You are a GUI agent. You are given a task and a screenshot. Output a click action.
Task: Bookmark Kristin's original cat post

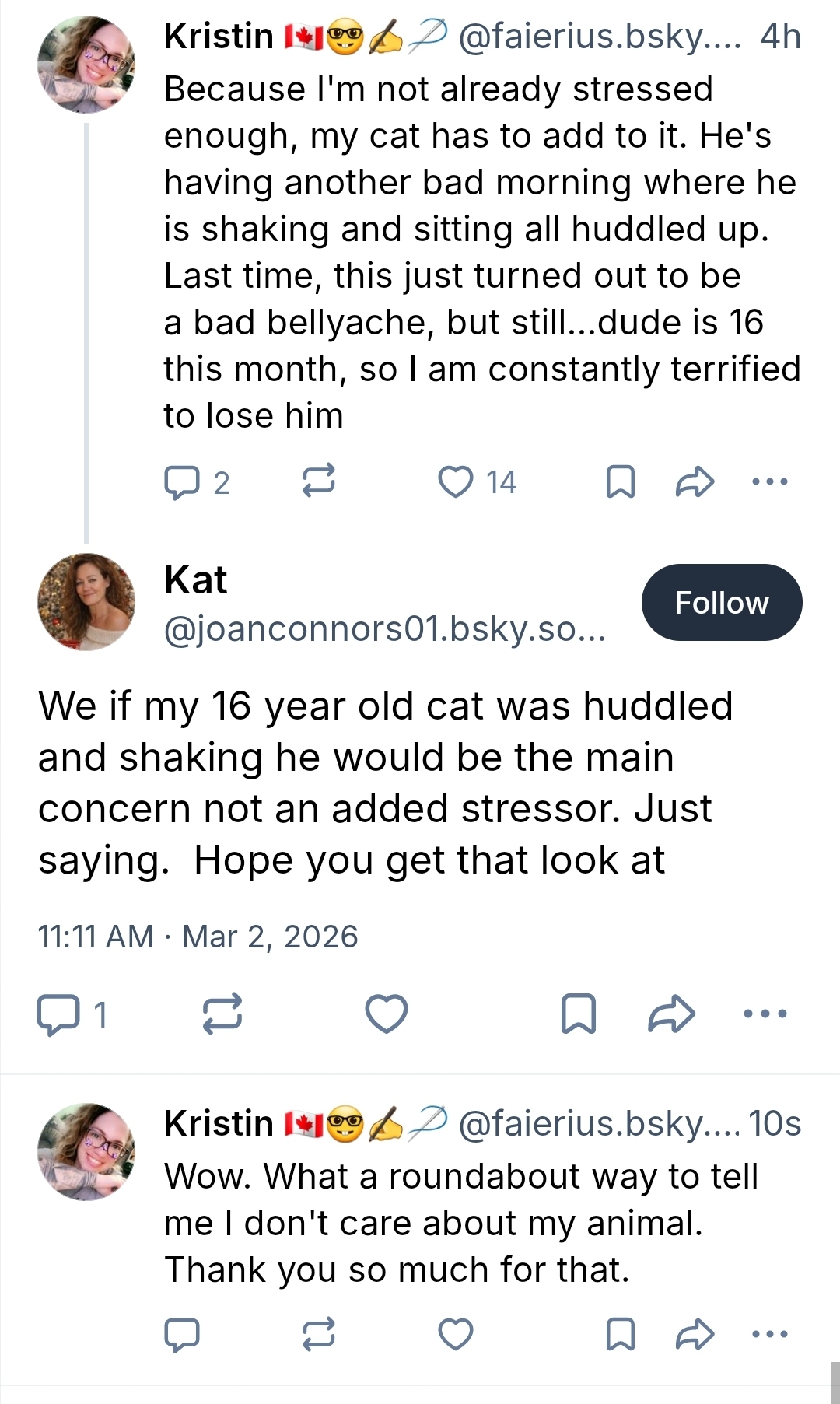pyautogui.click(x=620, y=481)
